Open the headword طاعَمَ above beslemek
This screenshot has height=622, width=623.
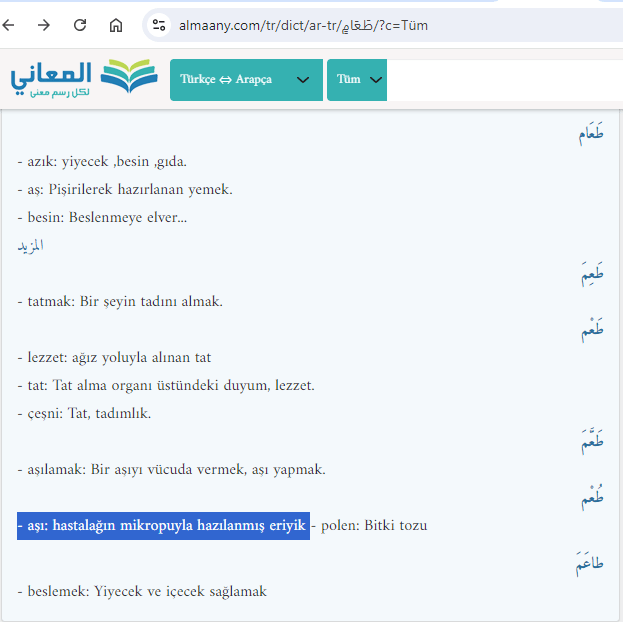tap(589, 565)
